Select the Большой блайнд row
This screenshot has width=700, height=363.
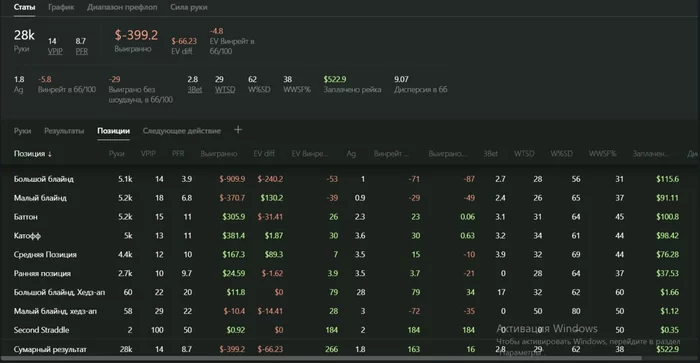tap(350, 179)
